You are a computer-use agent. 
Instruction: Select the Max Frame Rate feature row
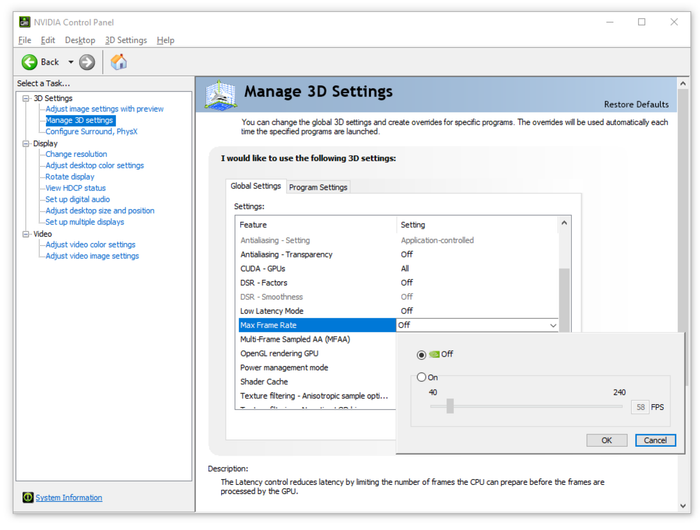coord(317,325)
